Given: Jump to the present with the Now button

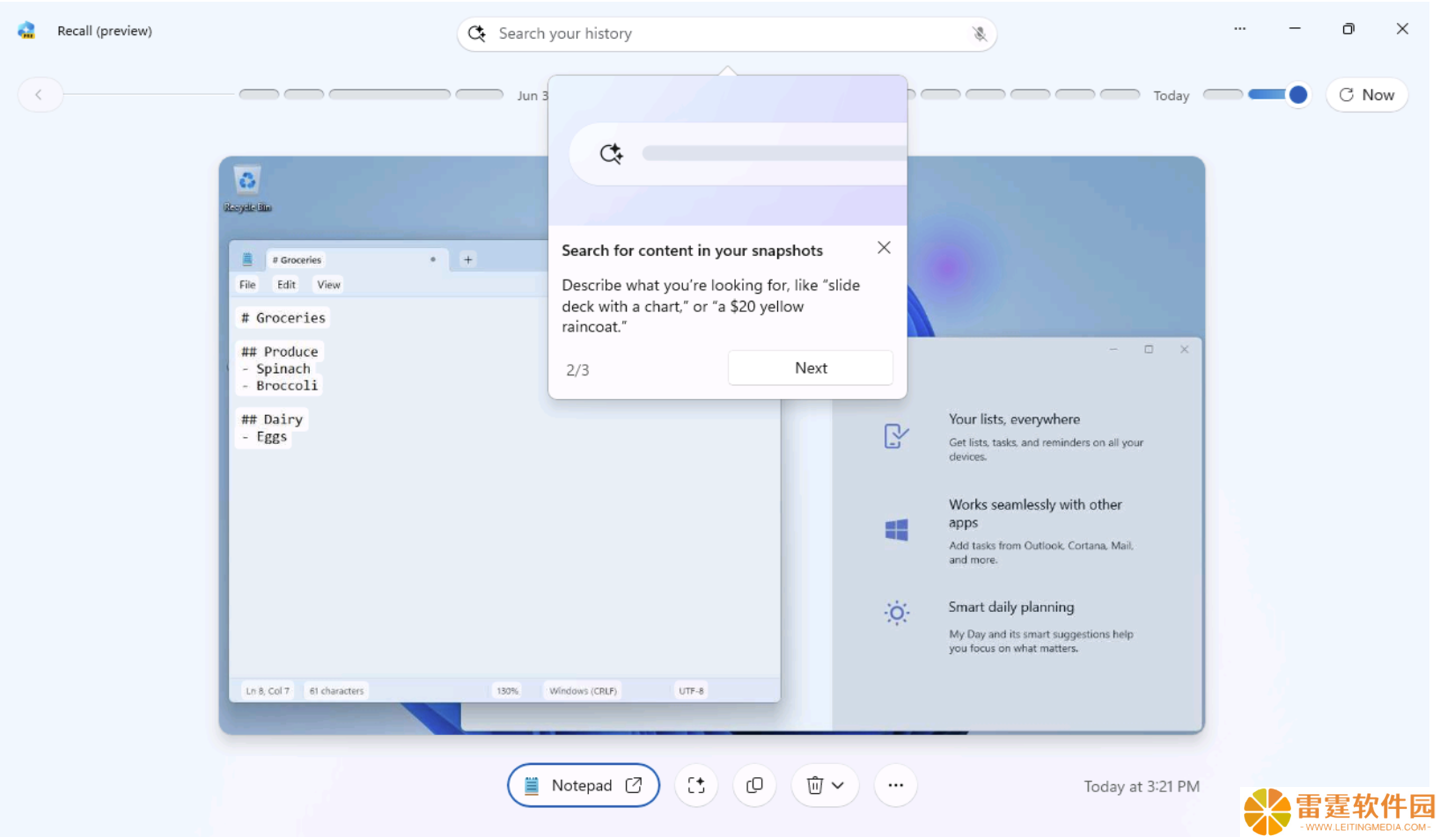Looking at the screenshot, I should tap(1366, 95).
